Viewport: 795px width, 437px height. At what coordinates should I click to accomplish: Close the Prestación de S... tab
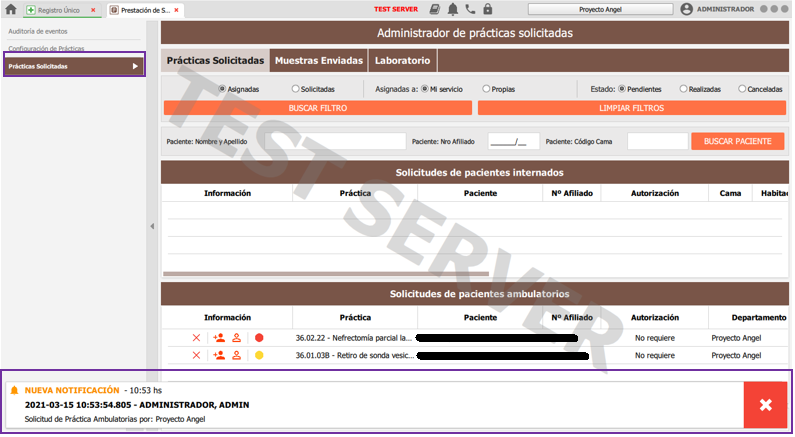click(x=176, y=10)
